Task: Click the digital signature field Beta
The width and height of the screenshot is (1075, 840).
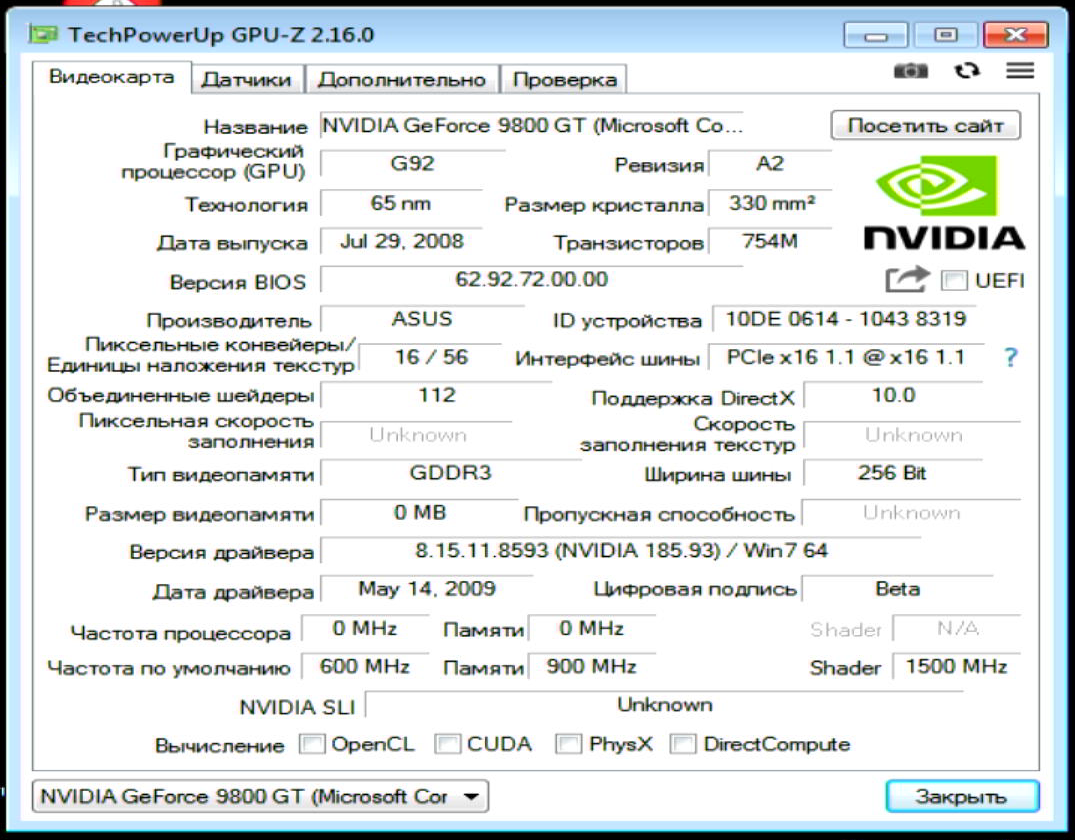Action: [x=897, y=589]
